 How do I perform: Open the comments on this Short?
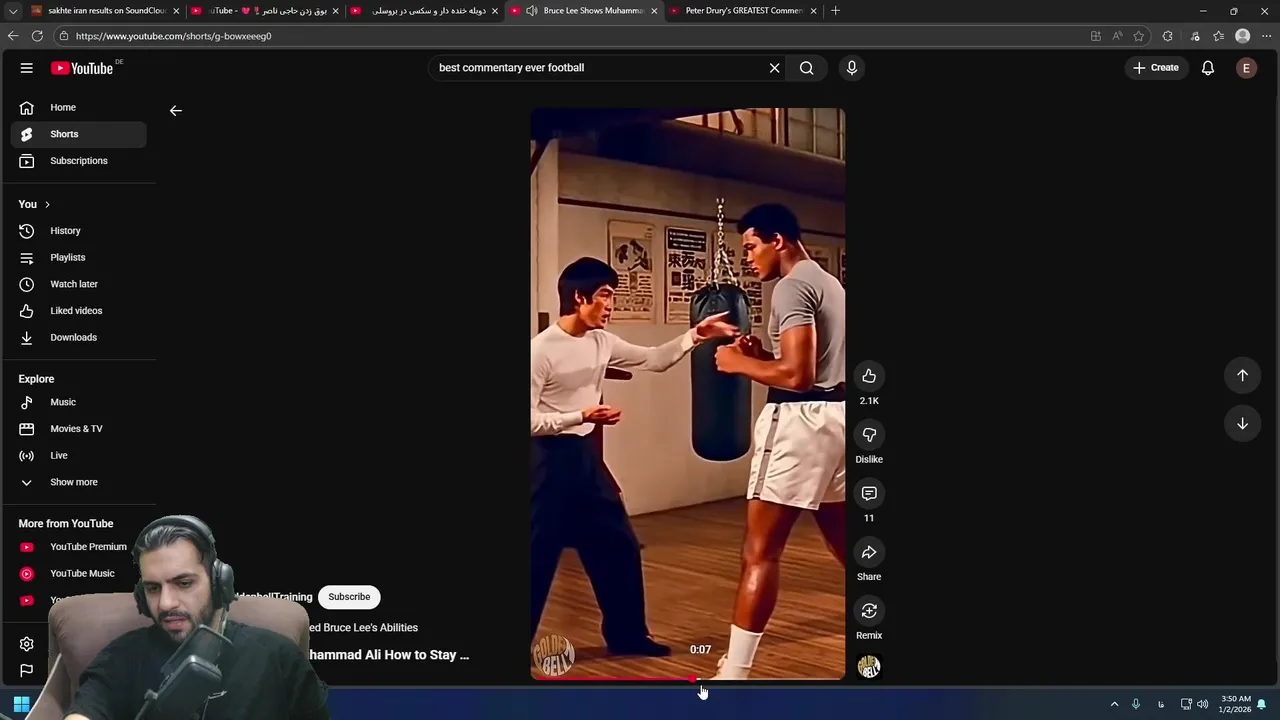click(869, 494)
